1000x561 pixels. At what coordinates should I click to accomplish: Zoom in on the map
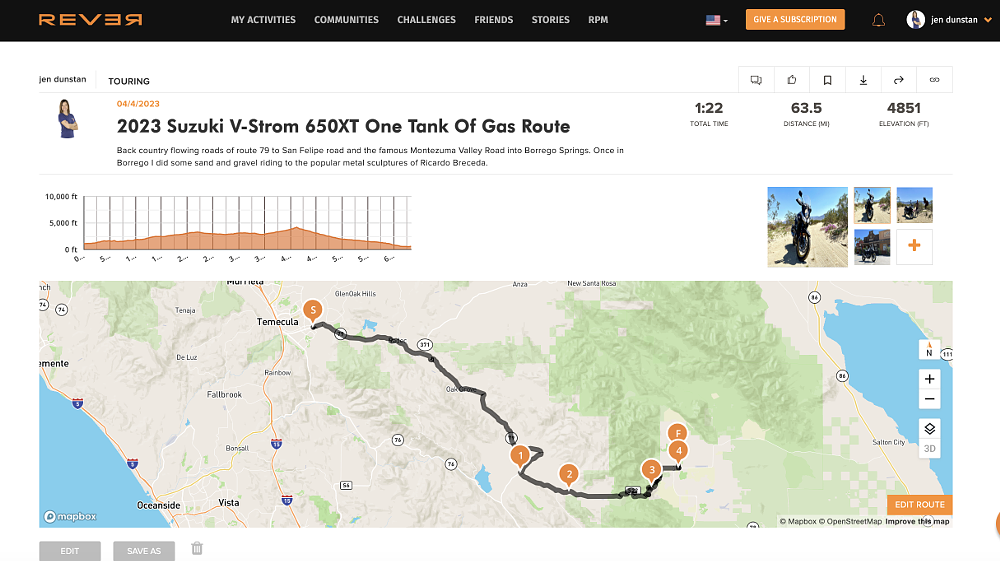(x=929, y=379)
